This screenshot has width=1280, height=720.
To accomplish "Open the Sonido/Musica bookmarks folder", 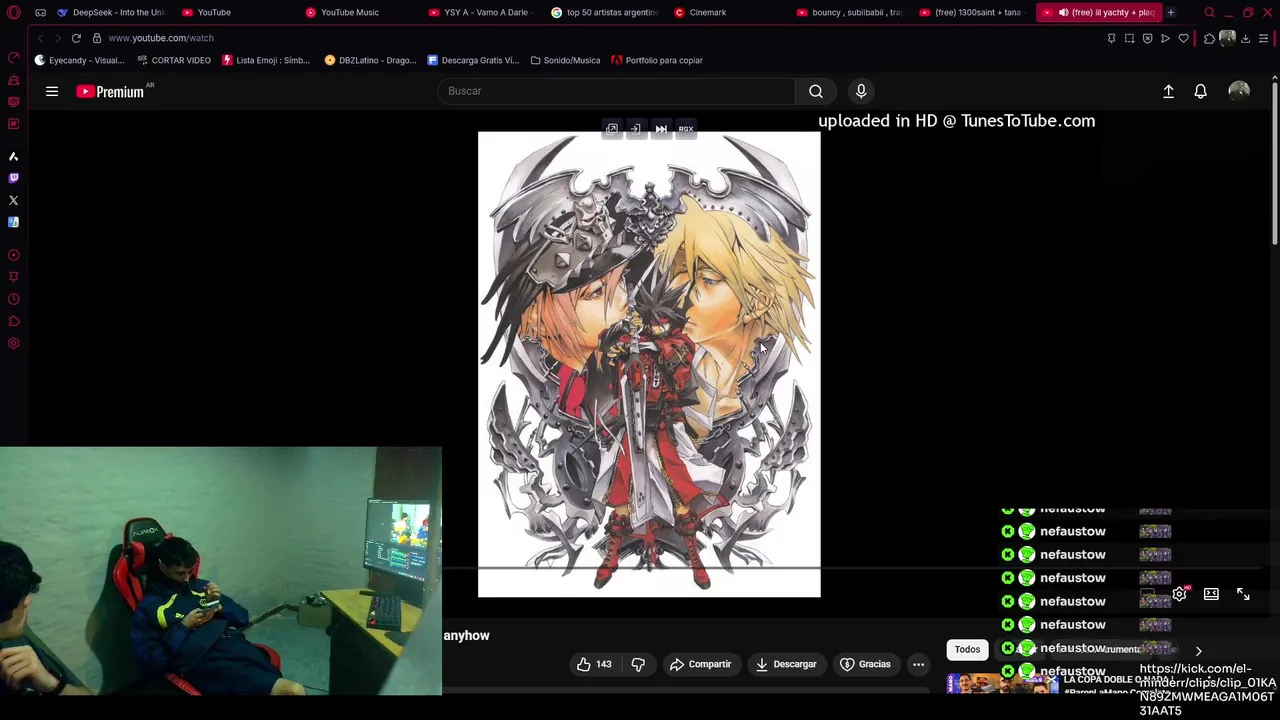I will [x=565, y=60].
